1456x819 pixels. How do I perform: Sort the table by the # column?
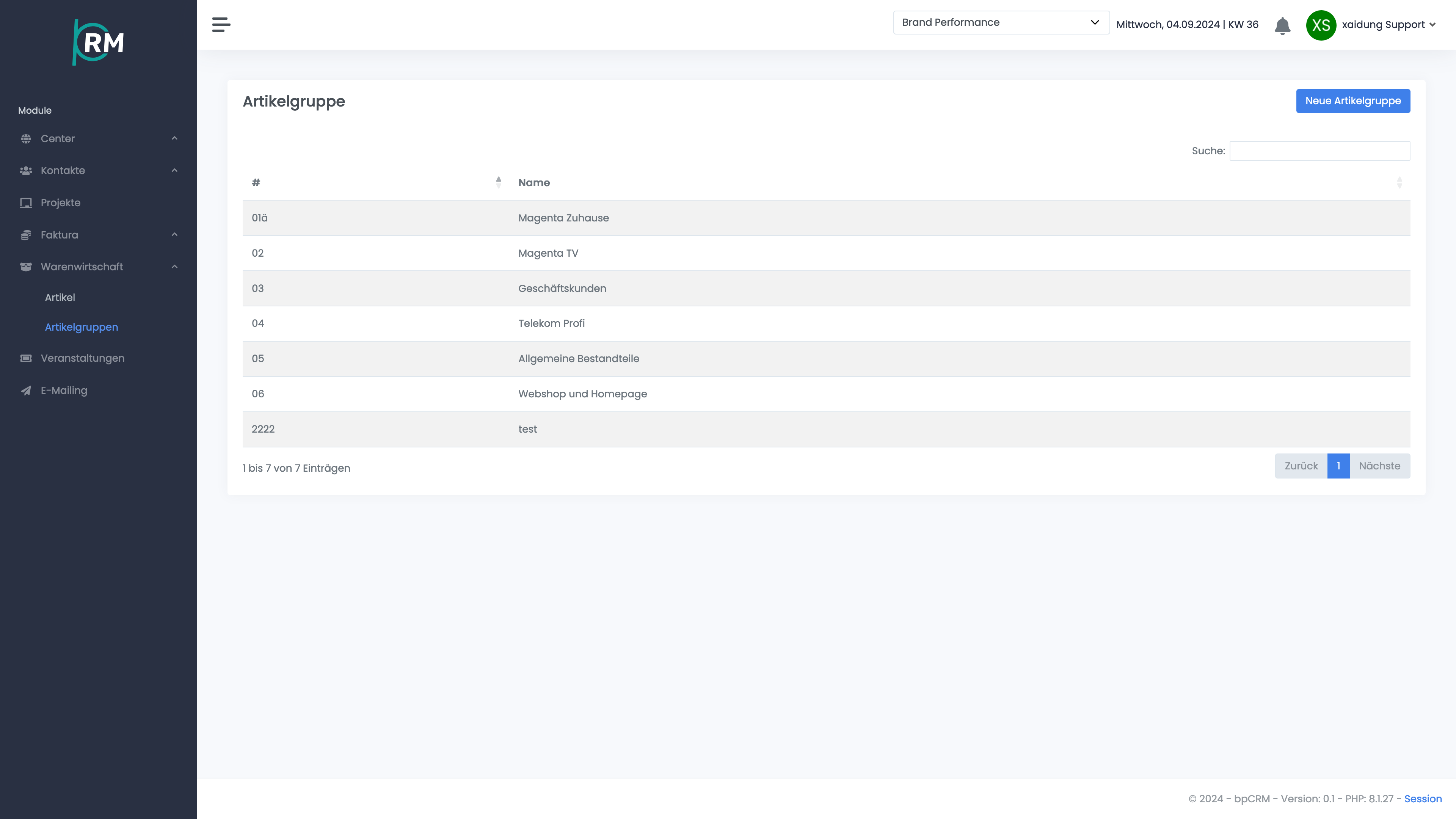(x=499, y=182)
